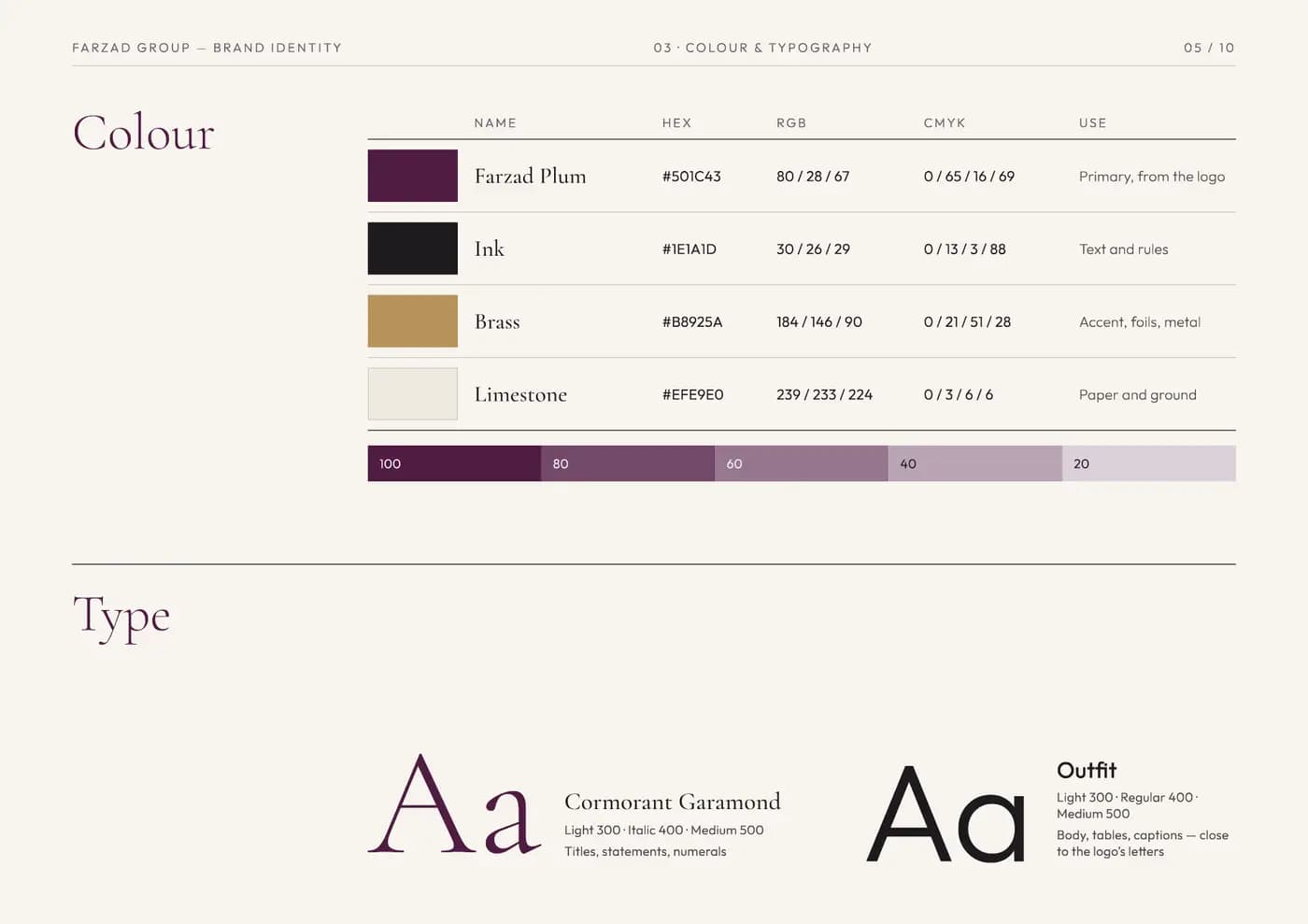The image size is (1308, 924).
Task: Click the 'FARZAD GROUP — BRAND IDENTITY' header
Action: click(x=207, y=48)
